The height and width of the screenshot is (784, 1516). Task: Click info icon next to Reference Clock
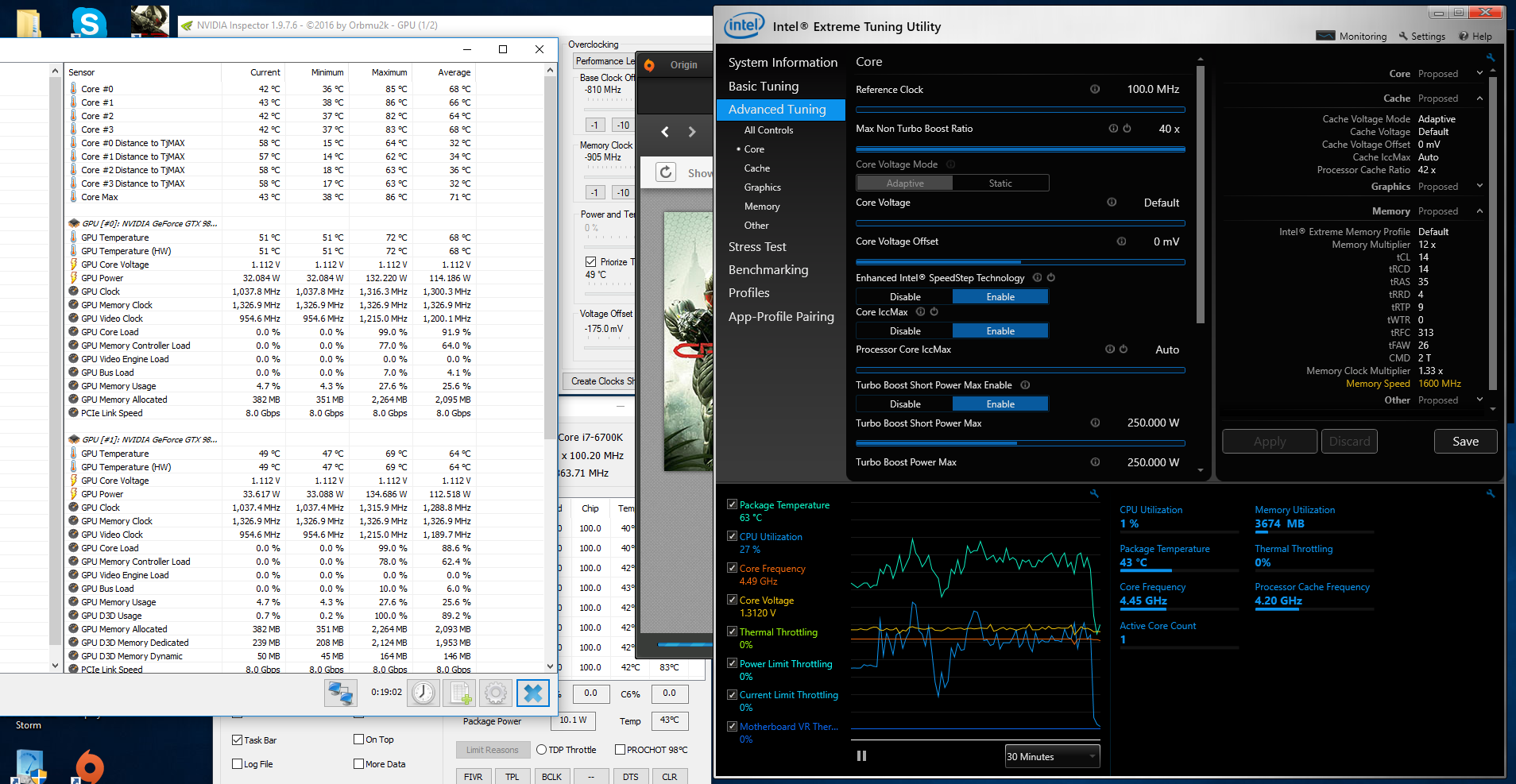(1095, 89)
